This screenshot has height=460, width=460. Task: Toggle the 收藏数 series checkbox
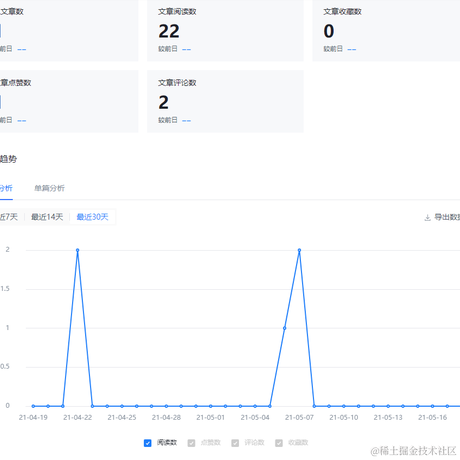(279, 443)
